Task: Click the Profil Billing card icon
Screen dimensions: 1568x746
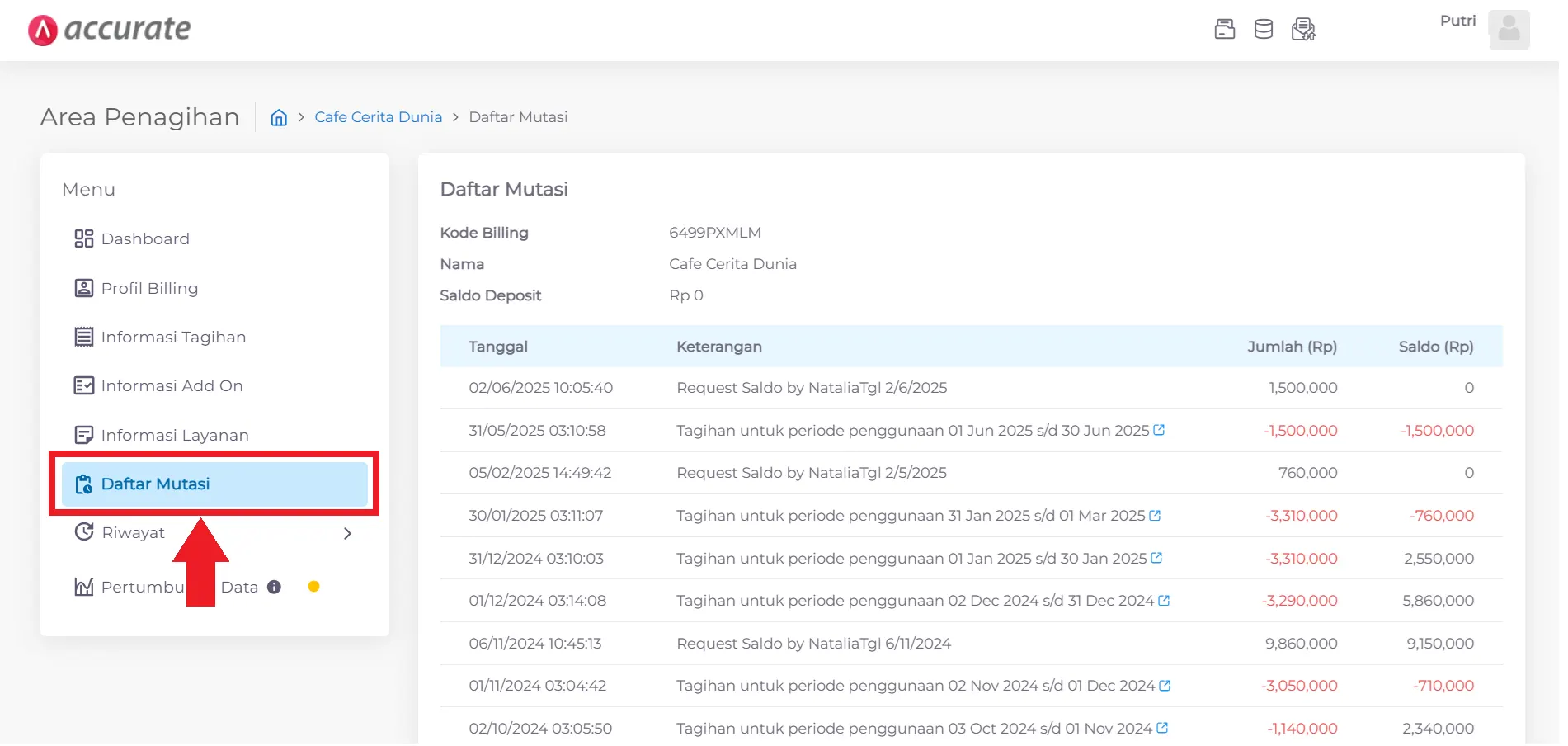Action: tap(82, 288)
